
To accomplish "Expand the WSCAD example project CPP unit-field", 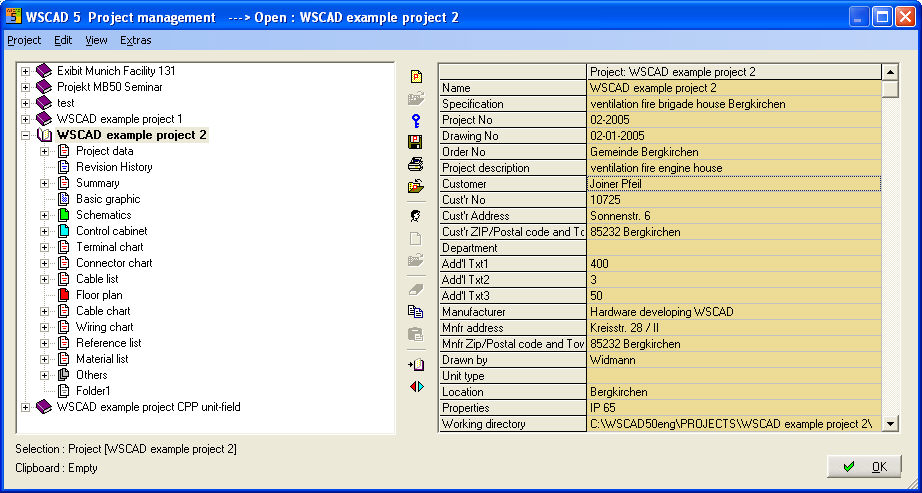I will tap(25, 407).
